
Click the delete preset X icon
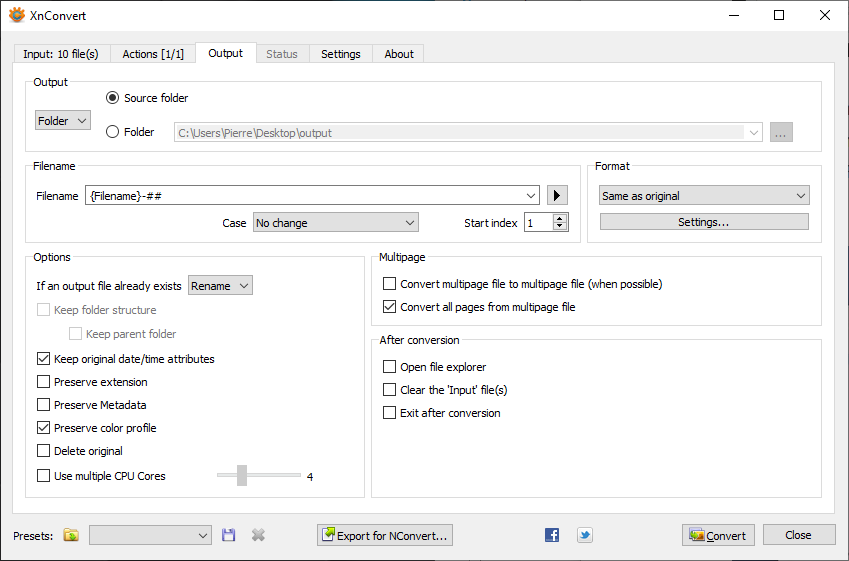(x=258, y=535)
